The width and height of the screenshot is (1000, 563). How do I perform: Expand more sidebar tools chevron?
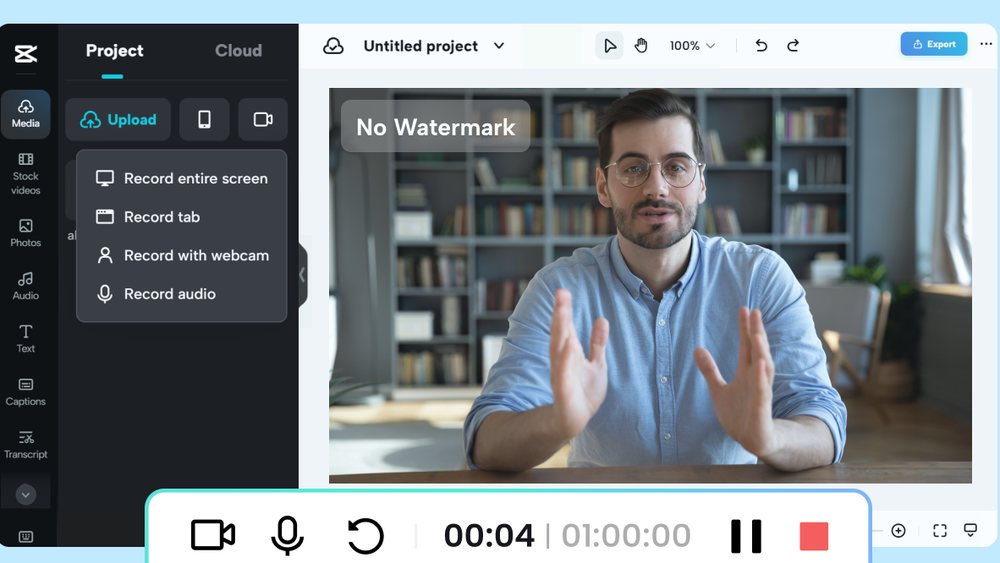pos(26,494)
